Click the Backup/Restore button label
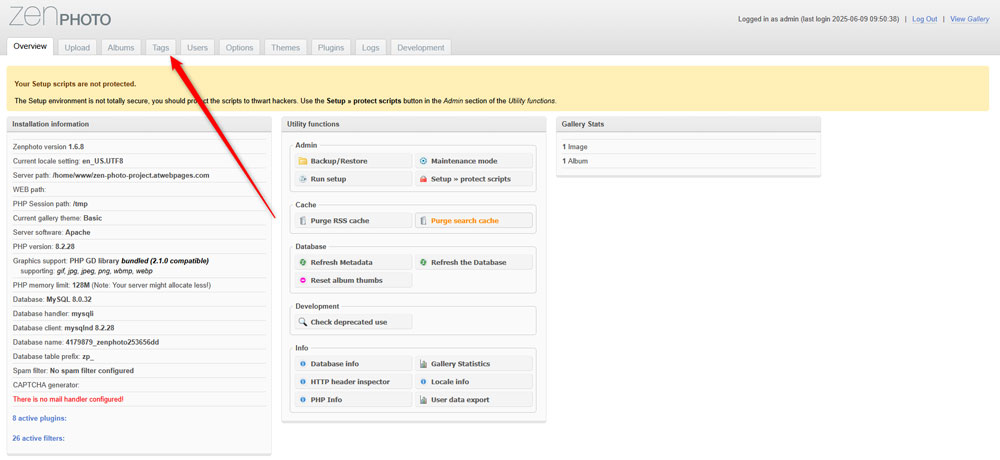 (x=339, y=161)
